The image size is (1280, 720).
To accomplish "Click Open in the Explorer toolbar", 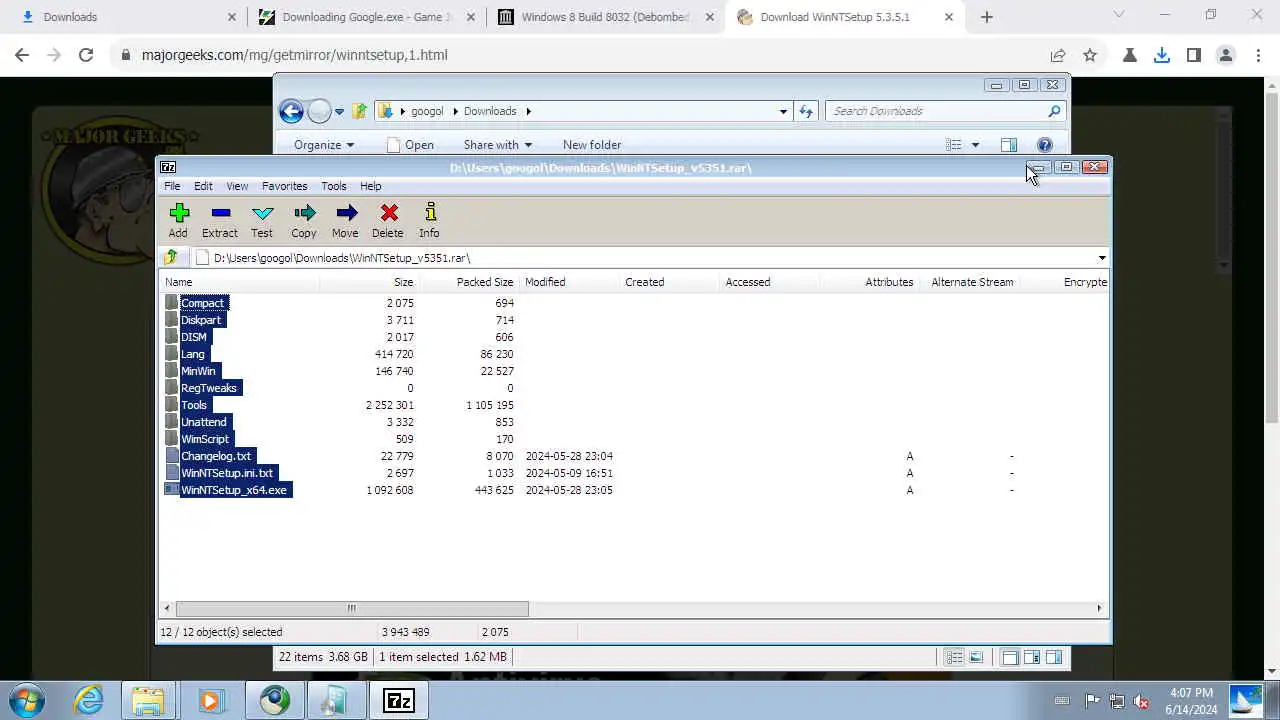I will (410, 145).
